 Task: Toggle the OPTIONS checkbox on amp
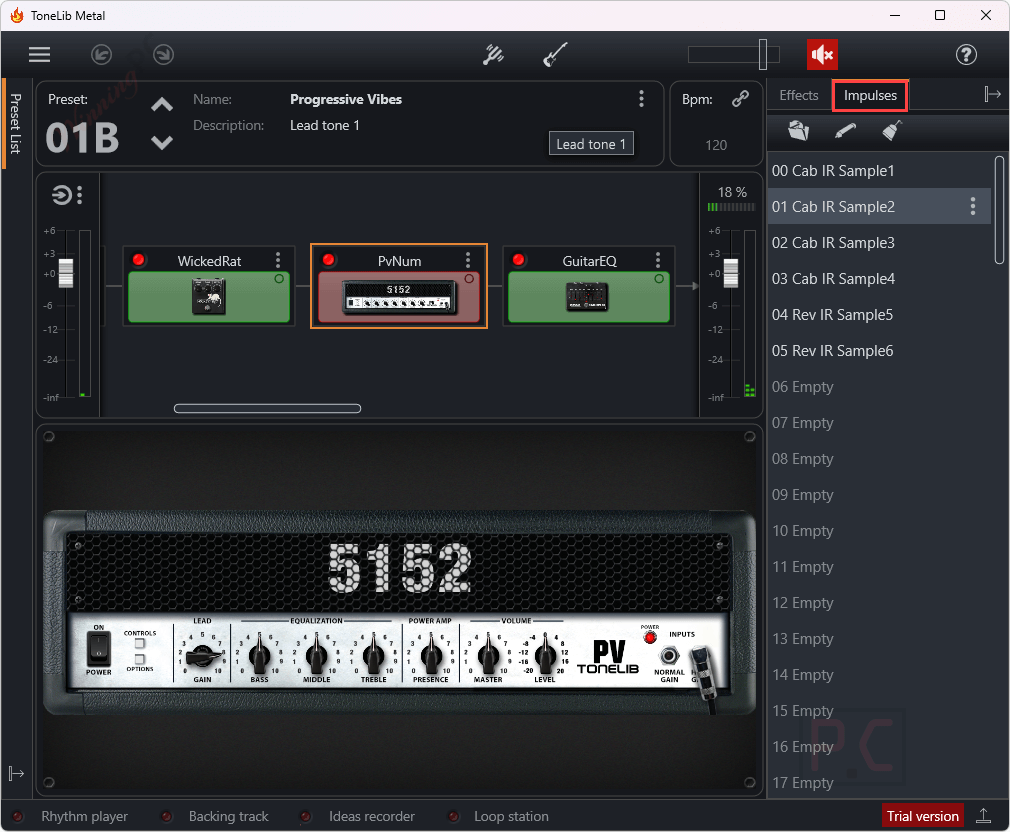point(140,659)
